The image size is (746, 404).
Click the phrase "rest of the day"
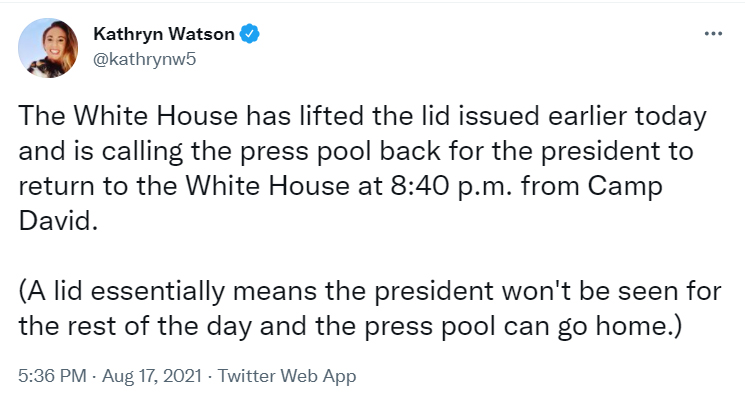tap(159, 326)
